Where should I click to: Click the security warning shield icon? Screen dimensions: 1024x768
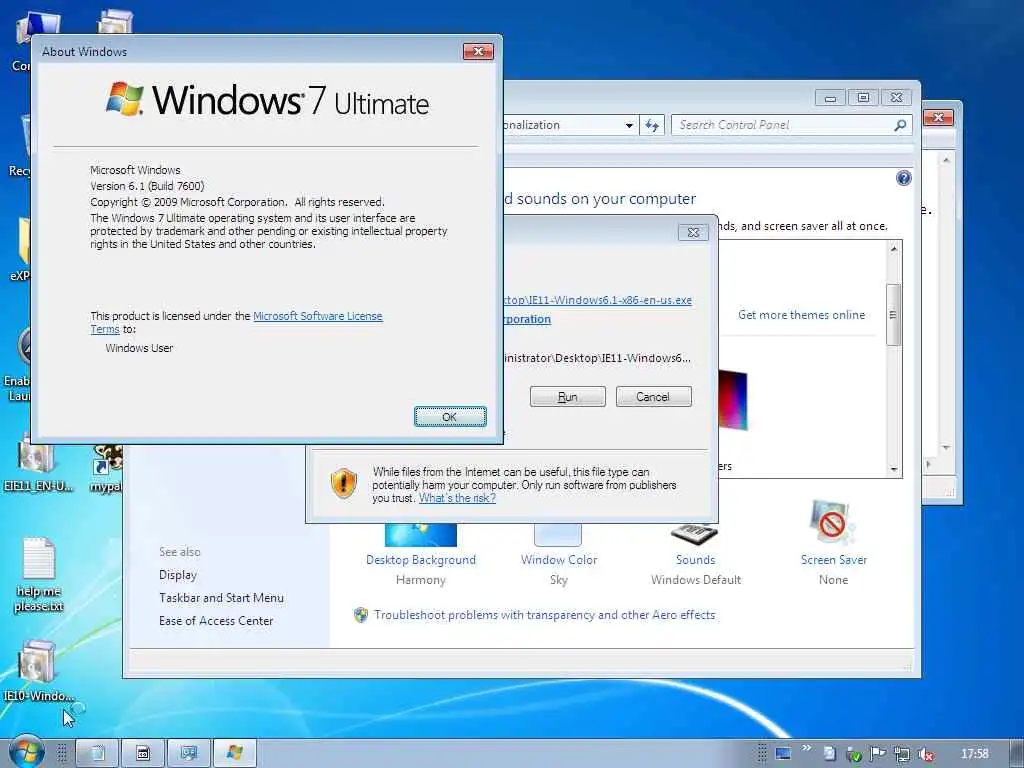pos(344,484)
